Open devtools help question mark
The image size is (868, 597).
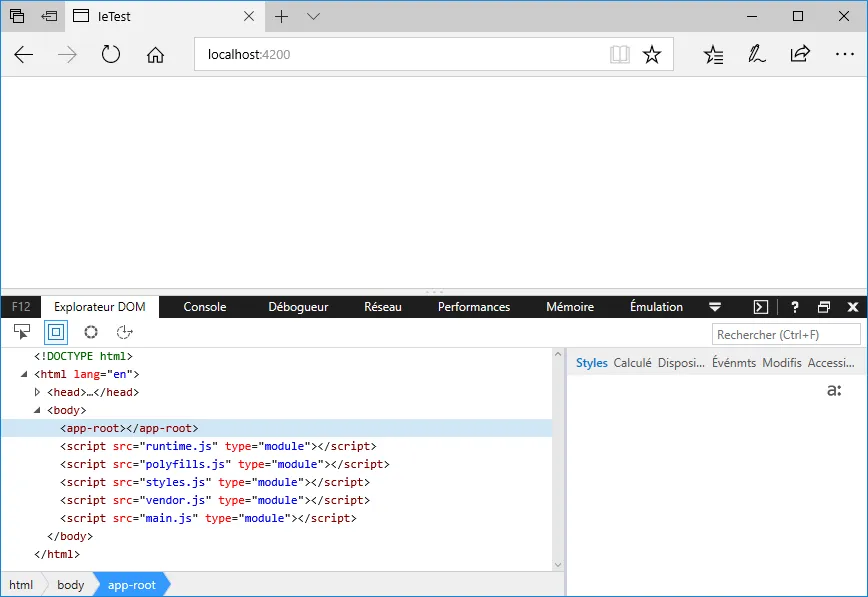[x=794, y=307]
